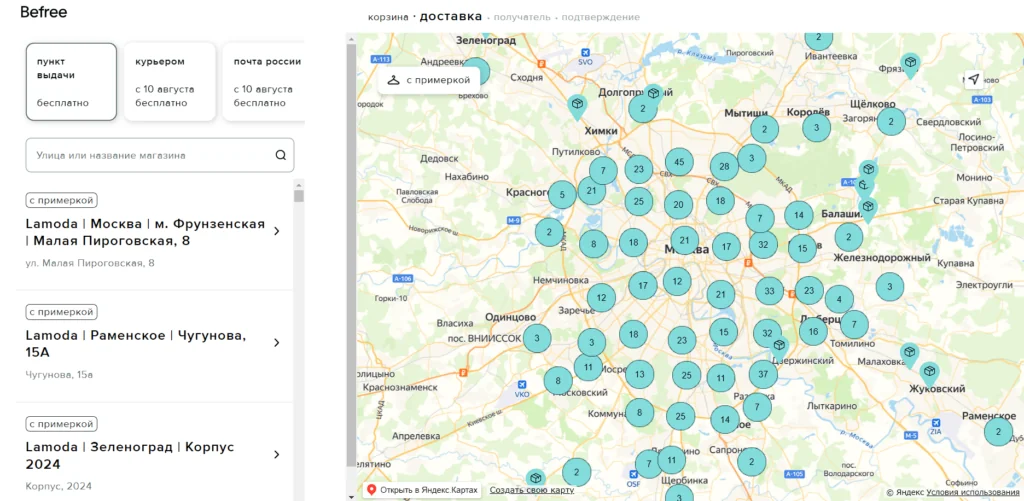The height and width of the screenshot is (501, 1024).
Task: Click the package marker near Долгопрудный
Action: (652, 94)
